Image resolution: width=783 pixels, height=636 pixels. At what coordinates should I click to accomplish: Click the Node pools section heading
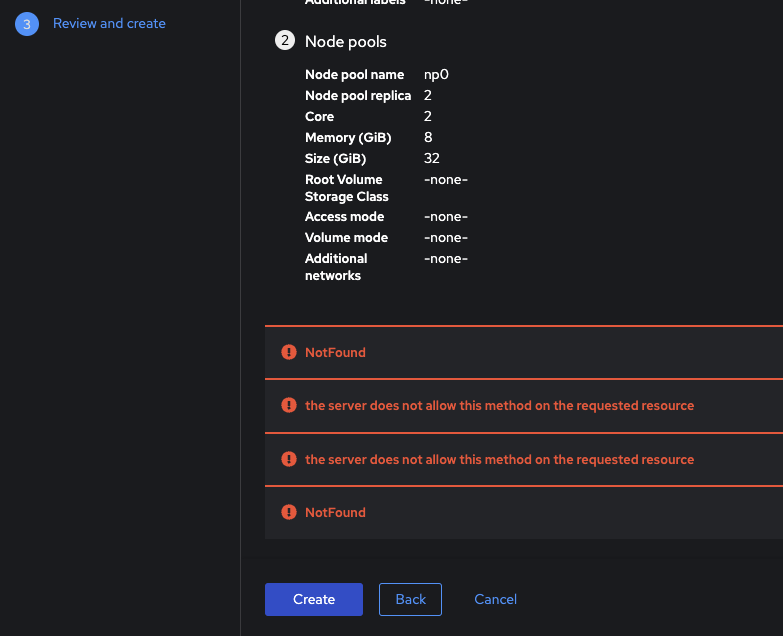(345, 41)
